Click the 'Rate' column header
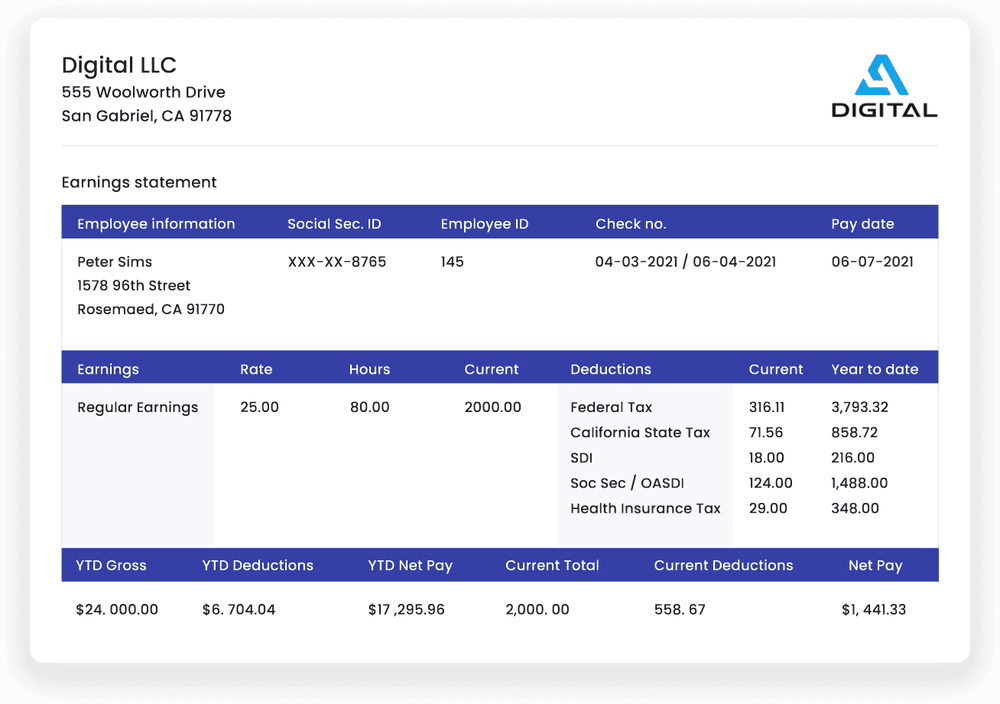Viewport: 1000px width, 704px height. click(x=256, y=369)
